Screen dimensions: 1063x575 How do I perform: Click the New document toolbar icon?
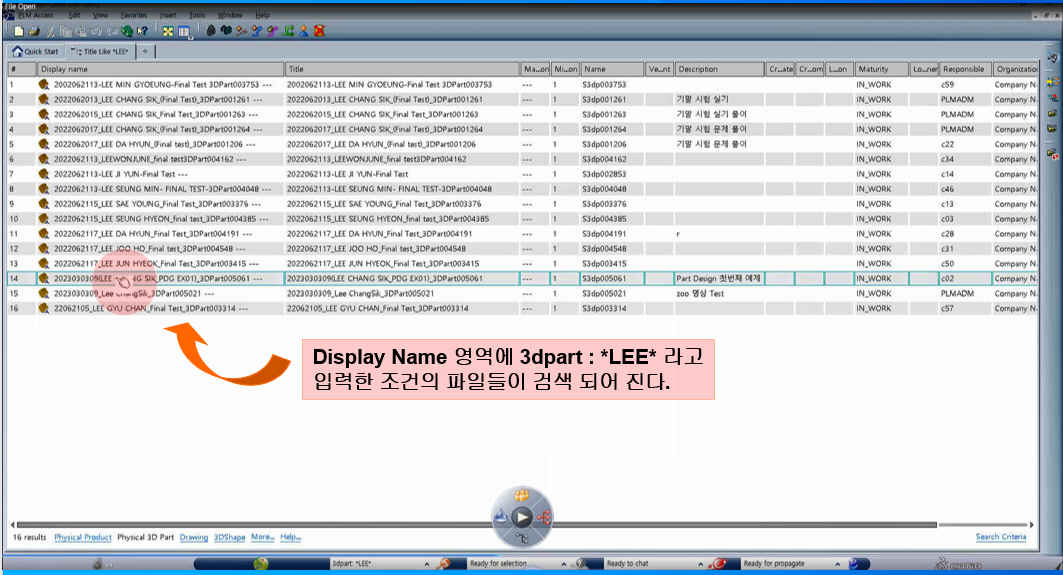(x=19, y=31)
